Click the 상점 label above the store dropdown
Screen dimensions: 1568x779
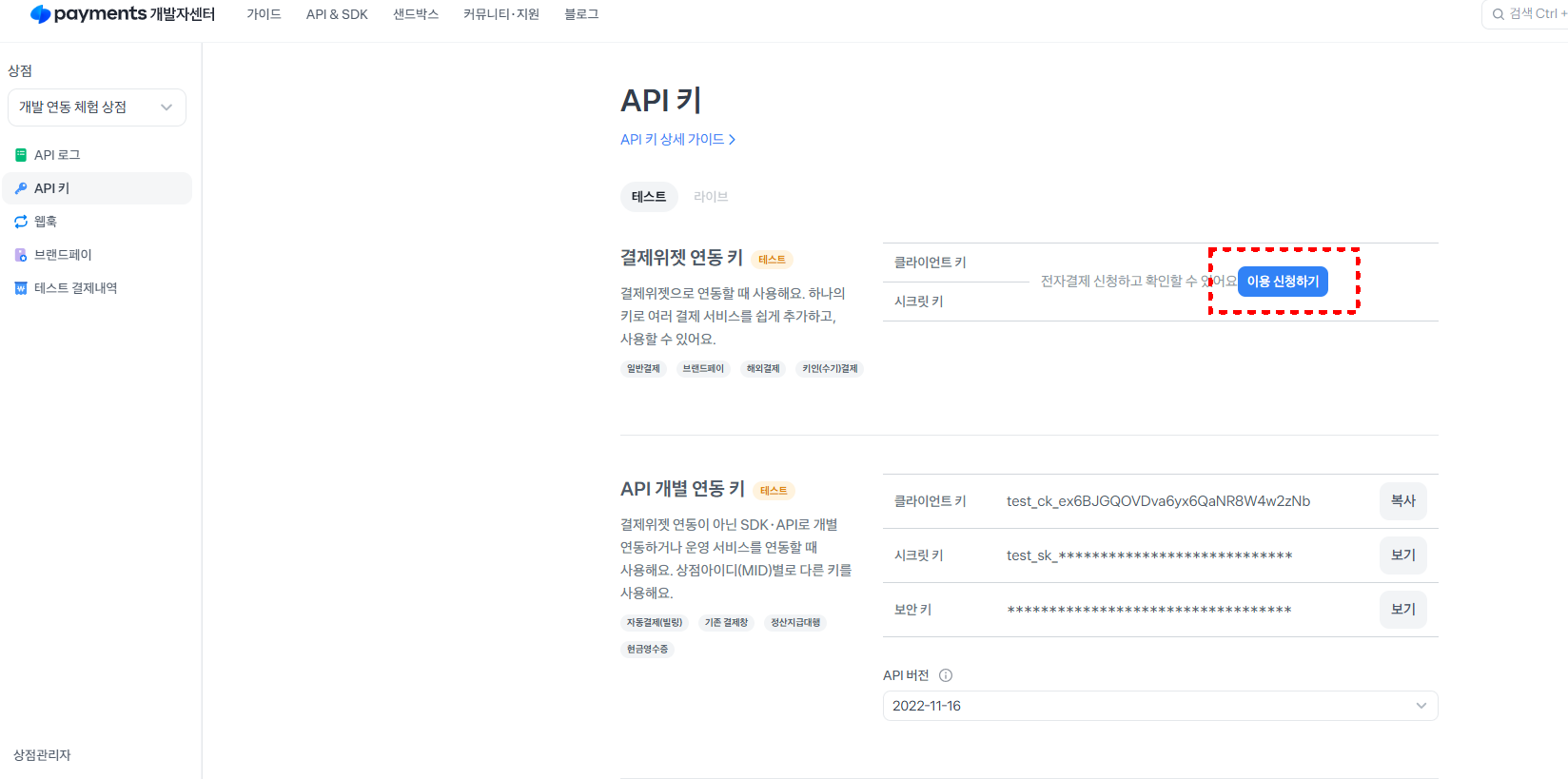pyautogui.click(x=20, y=71)
